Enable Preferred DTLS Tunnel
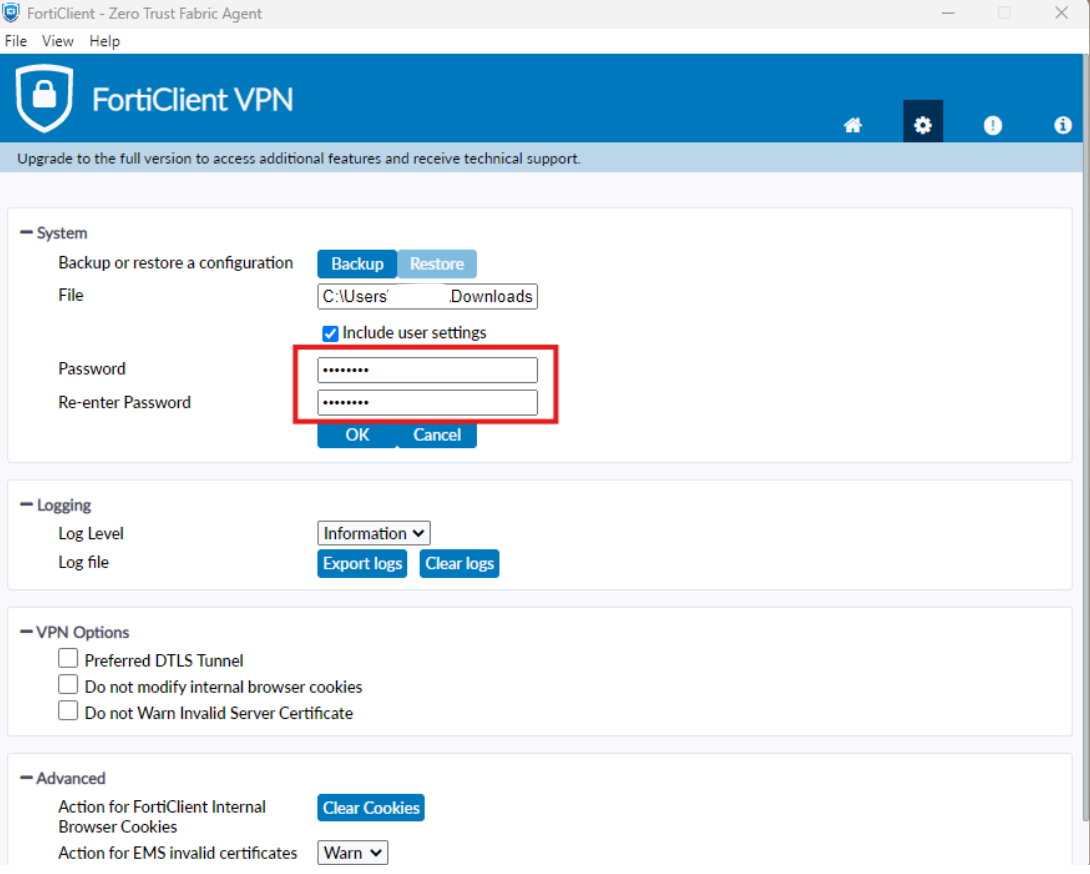1090x874 pixels. point(68,658)
